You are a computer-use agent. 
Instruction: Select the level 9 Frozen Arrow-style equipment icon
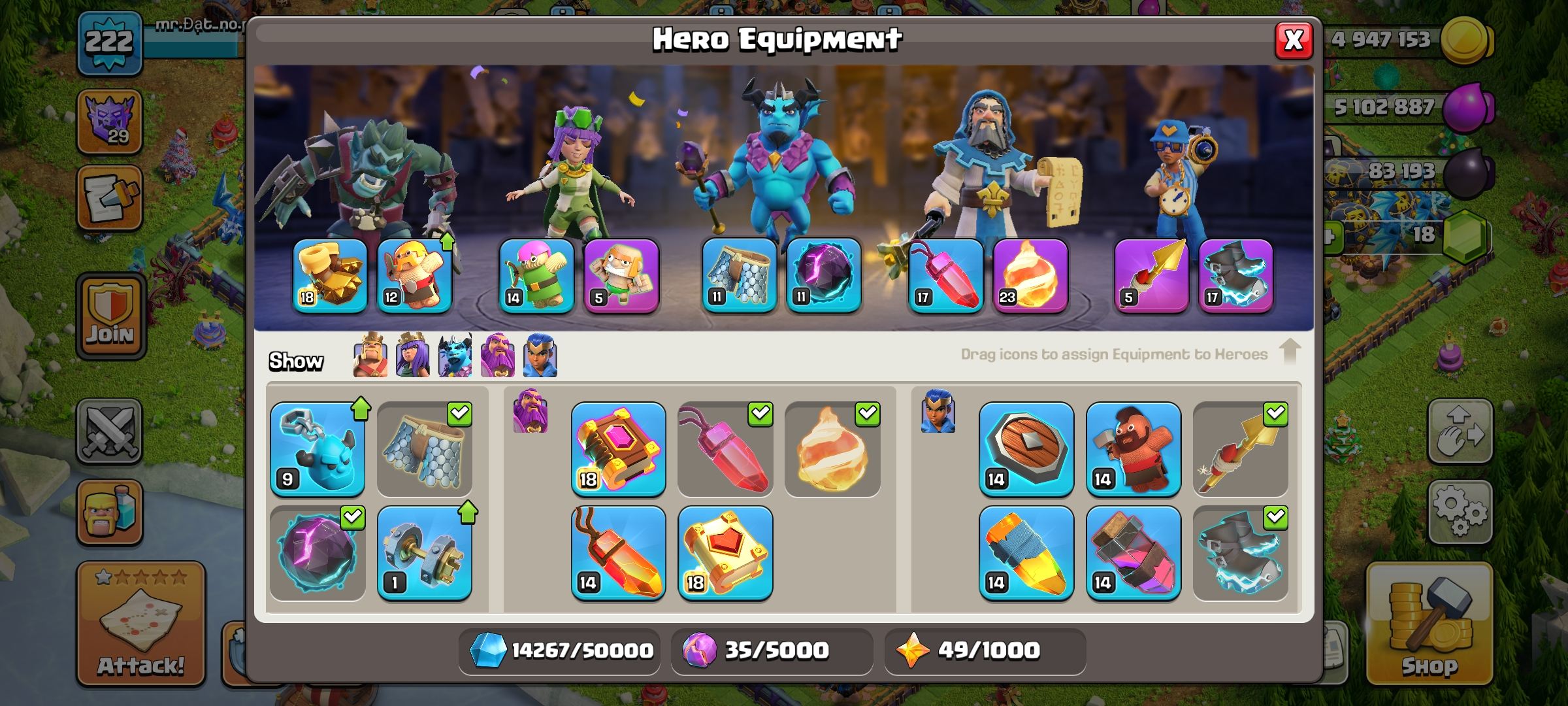pos(318,449)
